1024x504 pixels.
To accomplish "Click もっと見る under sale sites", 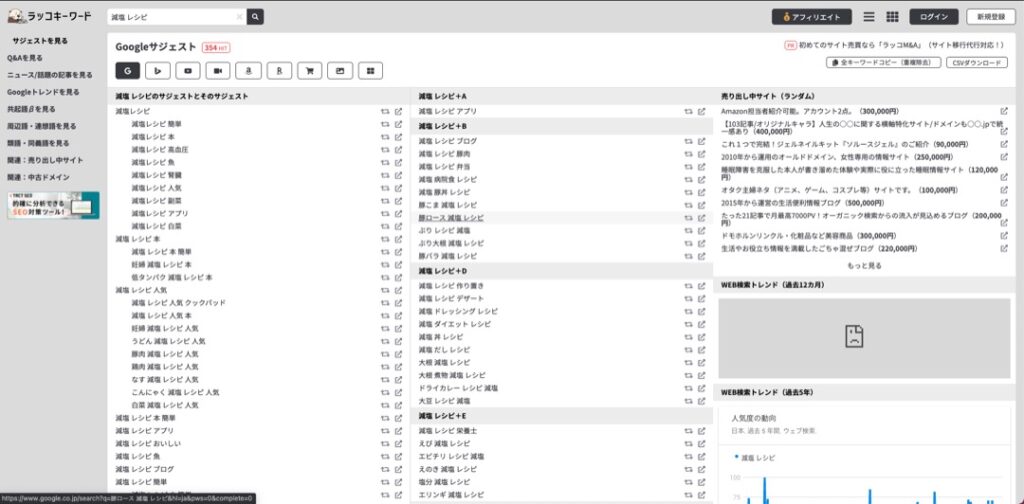I will click(x=865, y=266).
